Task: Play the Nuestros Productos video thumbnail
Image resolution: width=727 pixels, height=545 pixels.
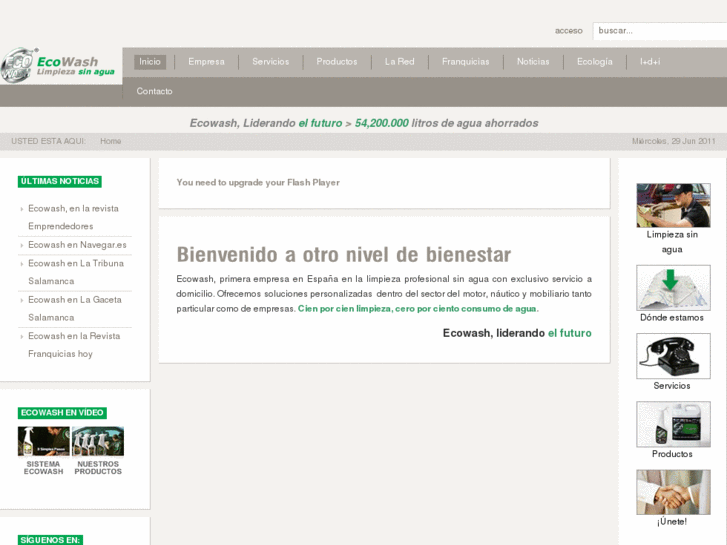Action: point(98,442)
